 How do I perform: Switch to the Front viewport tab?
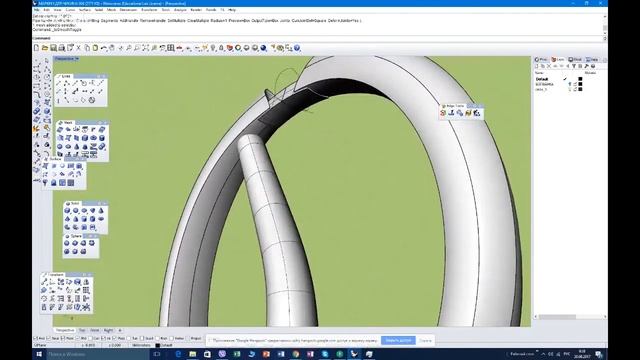point(95,330)
